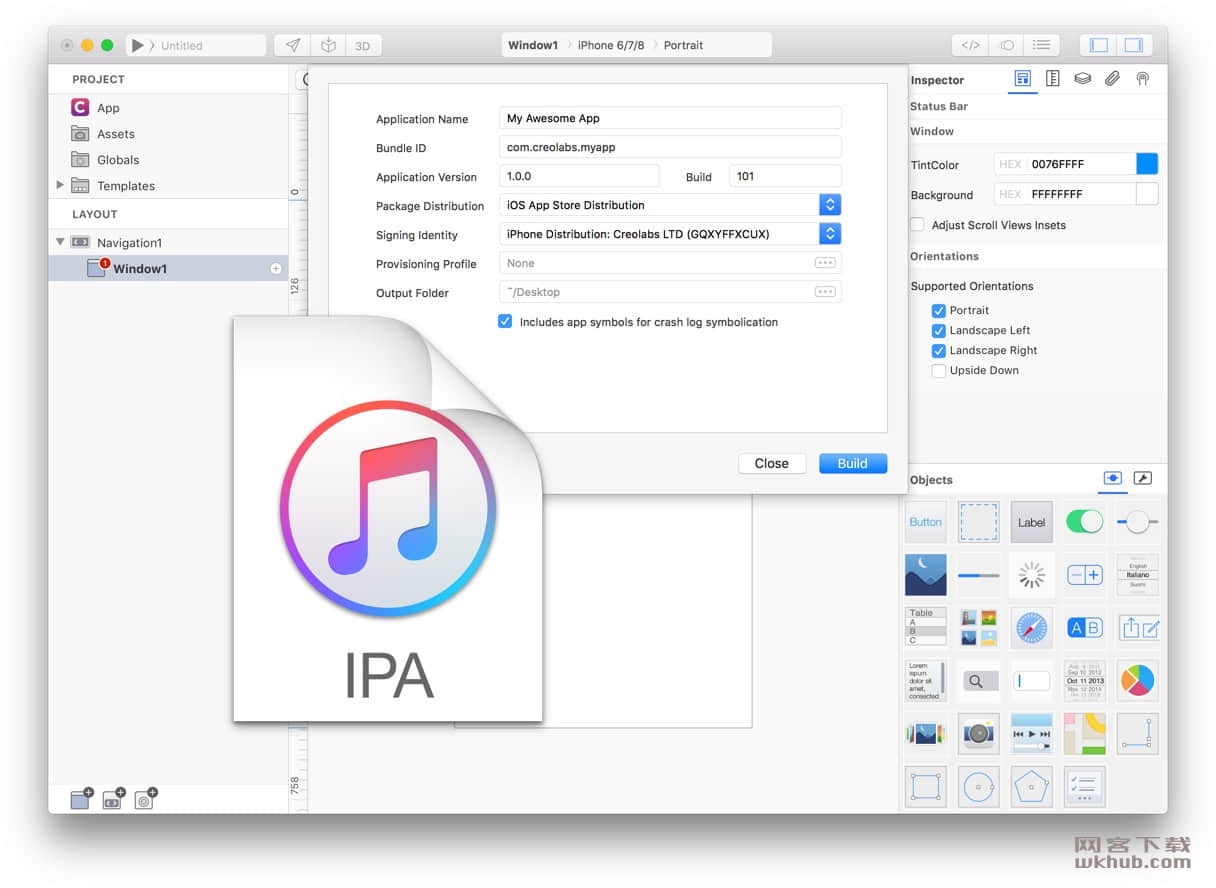This screenshot has height=888, width=1216.
Task: Open the antenna events inspector tab
Action: click(x=1142, y=79)
